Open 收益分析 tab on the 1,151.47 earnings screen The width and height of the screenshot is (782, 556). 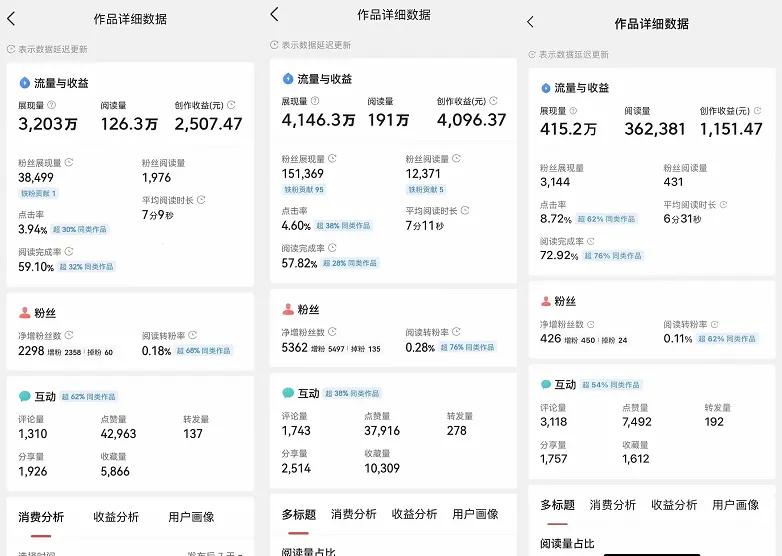point(674,505)
